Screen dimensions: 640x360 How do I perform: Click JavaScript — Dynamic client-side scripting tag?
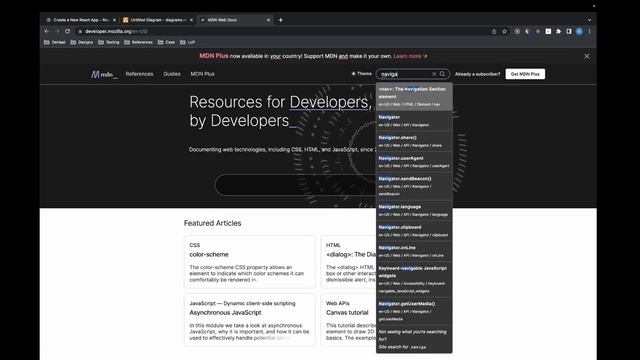click(242, 303)
